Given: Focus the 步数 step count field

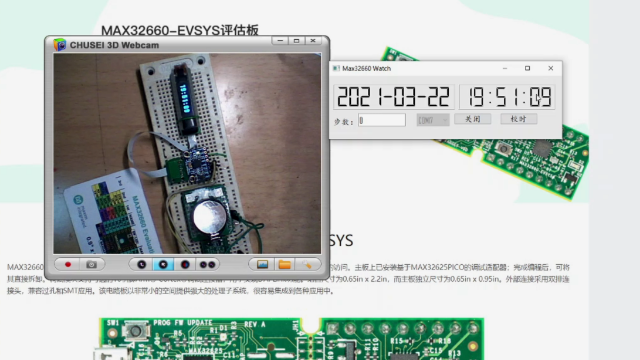Looking at the screenshot, I should (x=382, y=120).
